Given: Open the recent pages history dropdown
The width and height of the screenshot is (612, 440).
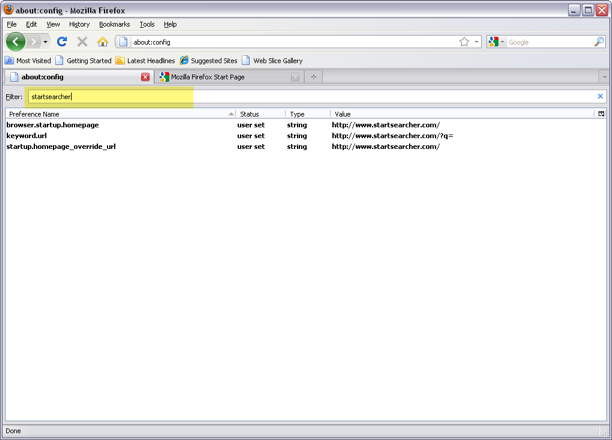Looking at the screenshot, I should (45, 41).
